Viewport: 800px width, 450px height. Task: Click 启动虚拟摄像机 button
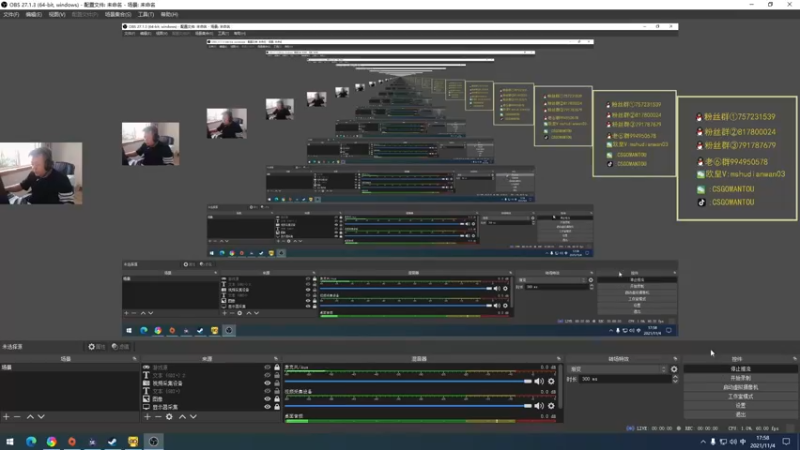[x=740, y=387]
